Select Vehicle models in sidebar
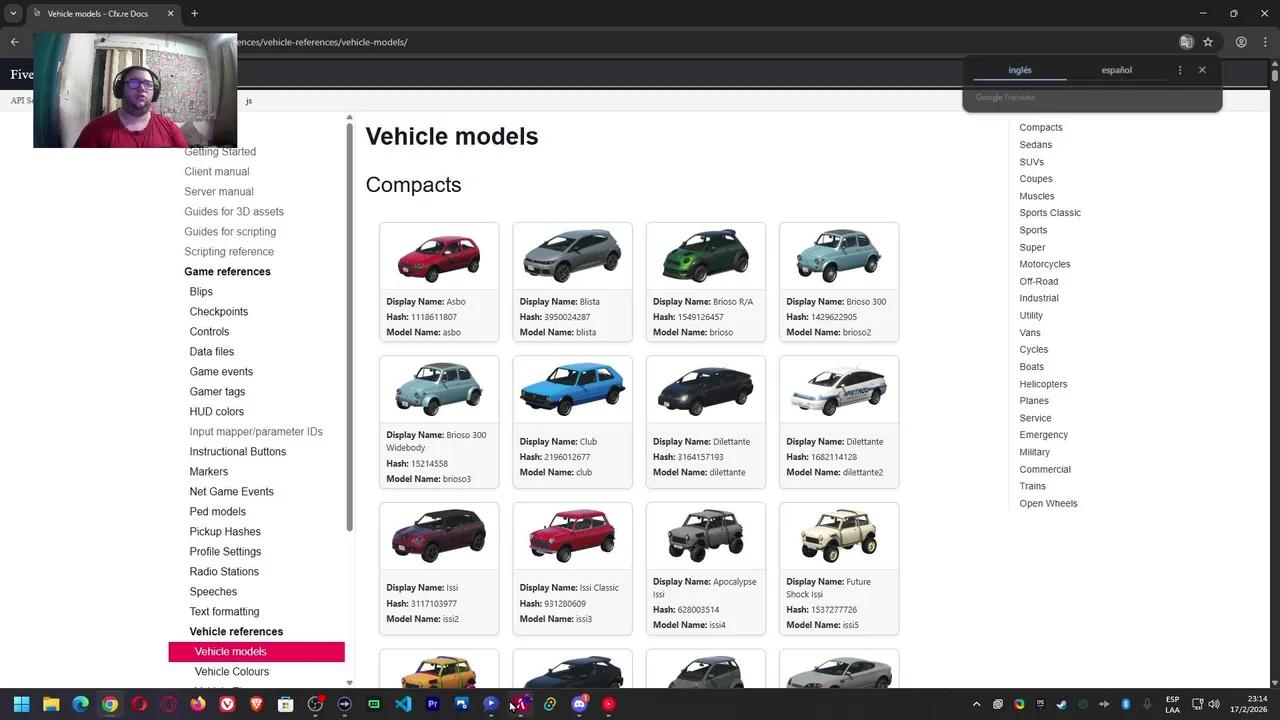Image resolution: width=1280 pixels, height=720 pixels. (256, 652)
